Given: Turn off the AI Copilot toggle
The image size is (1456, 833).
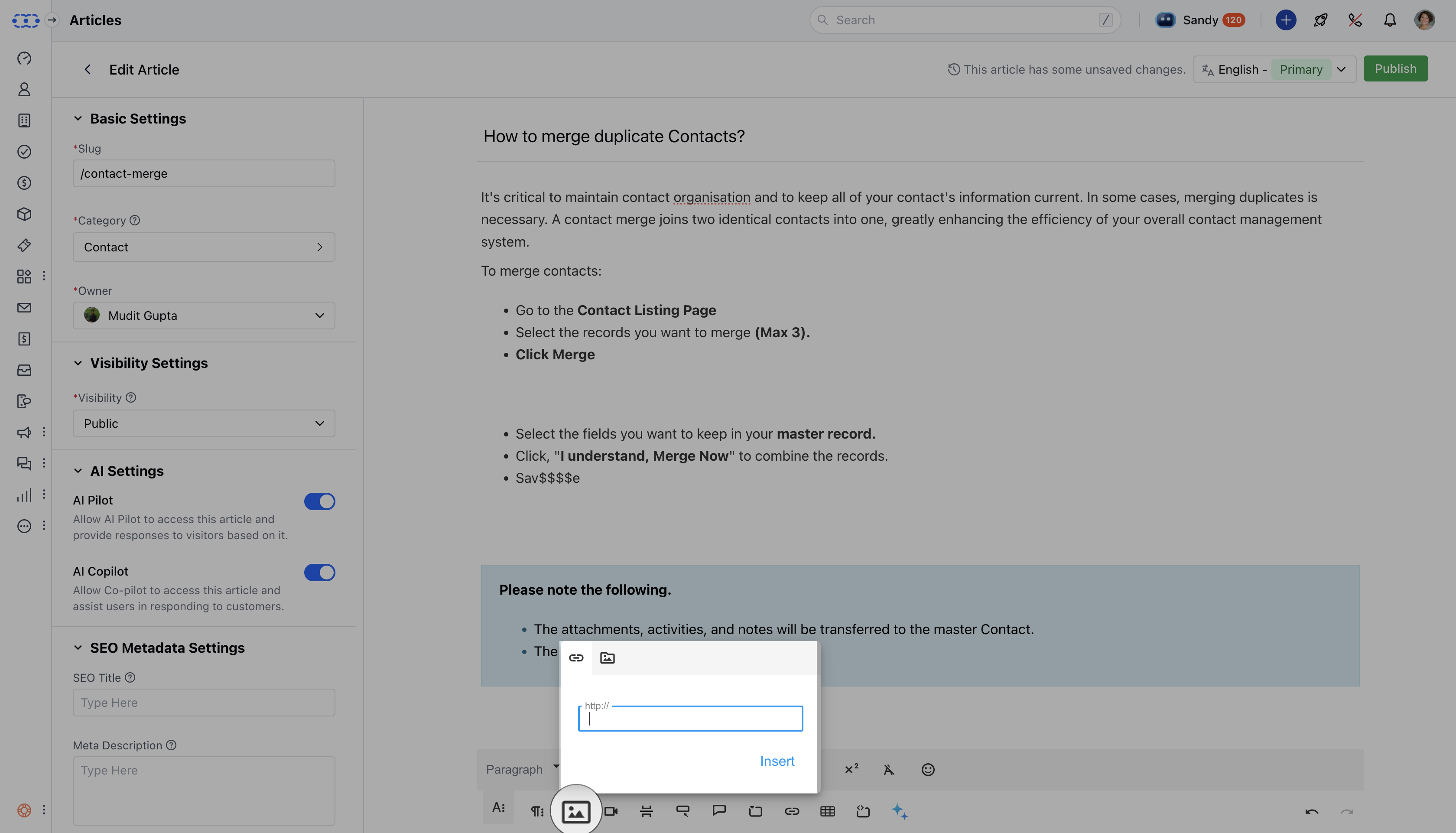Looking at the screenshot, I should pos(319,572).
